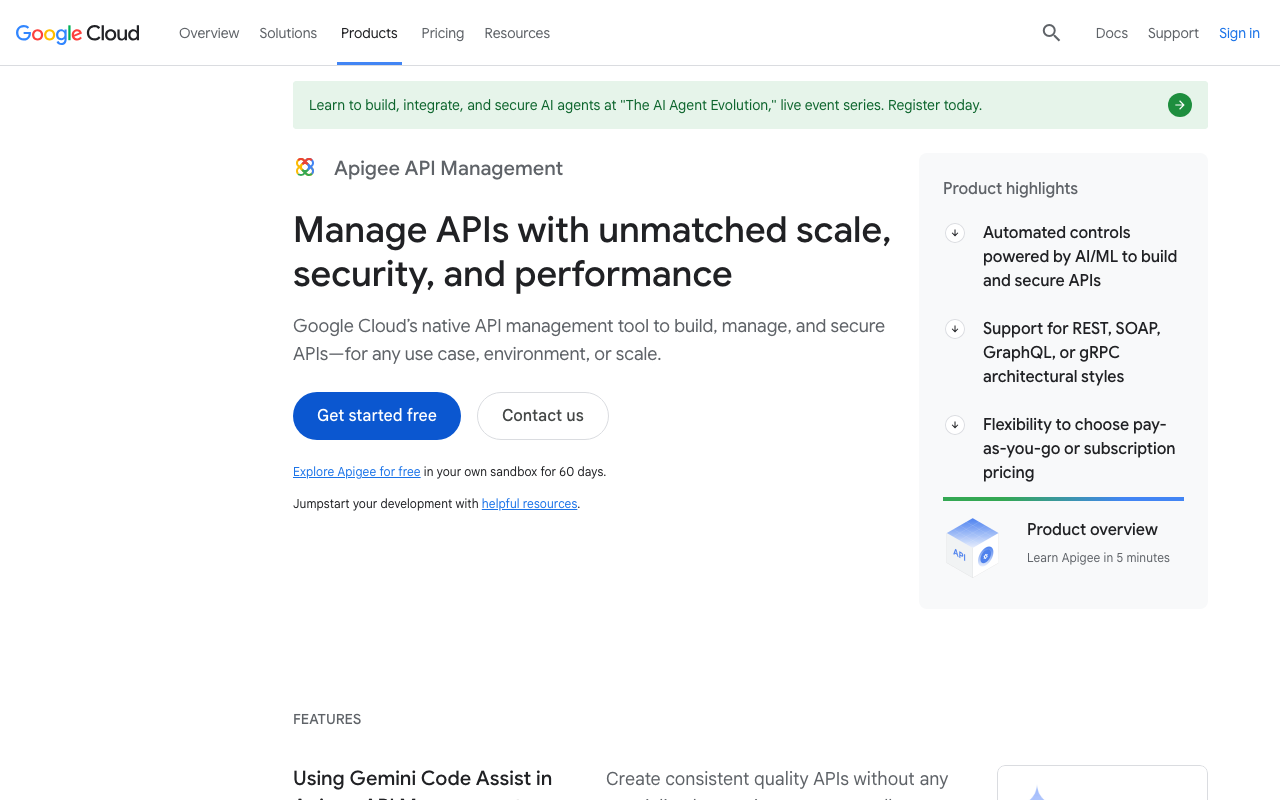Open the Support link

[1173, 33]
